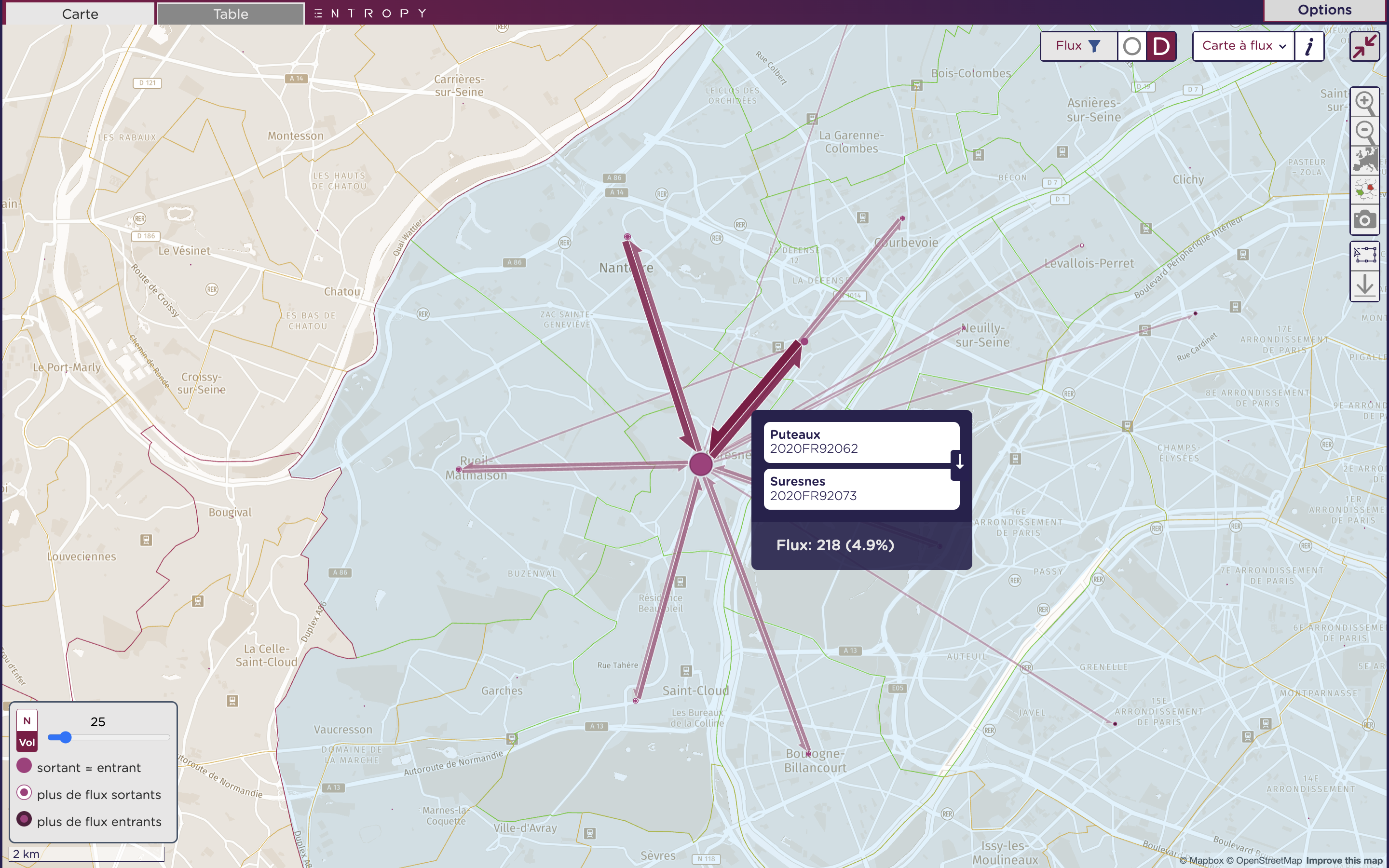
Task: Select the Boulogne-Billancourt flow node
Action: click(x=808, y=754)
